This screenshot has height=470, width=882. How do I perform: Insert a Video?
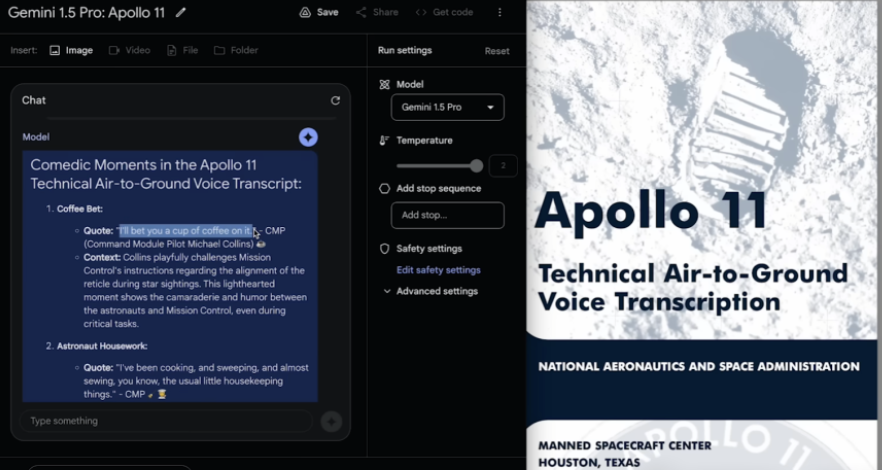(129, 51)
